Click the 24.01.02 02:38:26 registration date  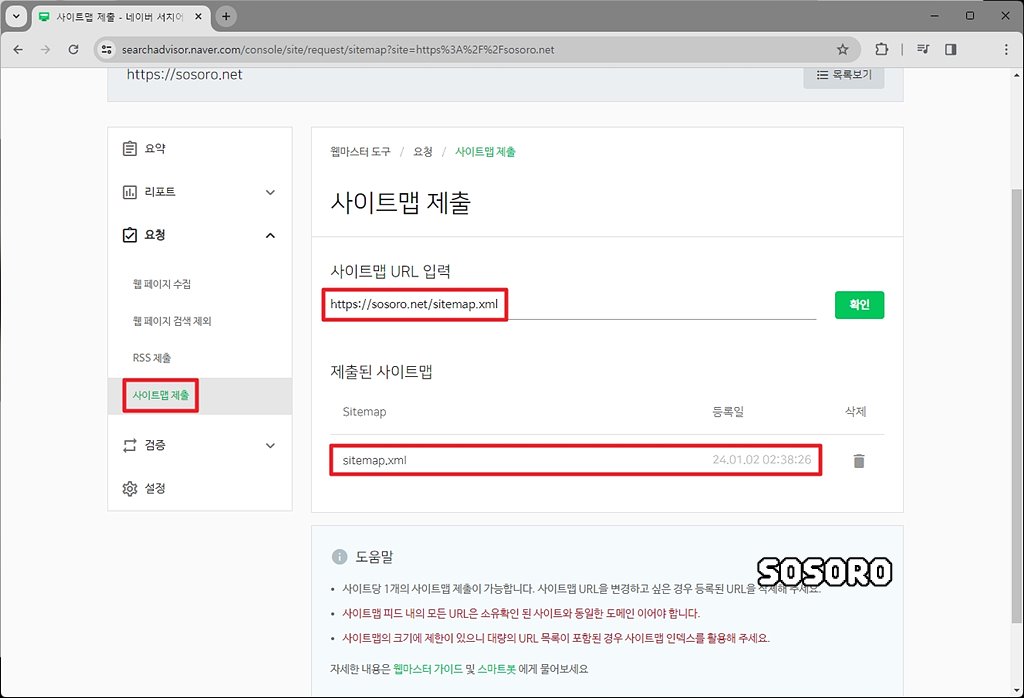(x=761, y=460)
